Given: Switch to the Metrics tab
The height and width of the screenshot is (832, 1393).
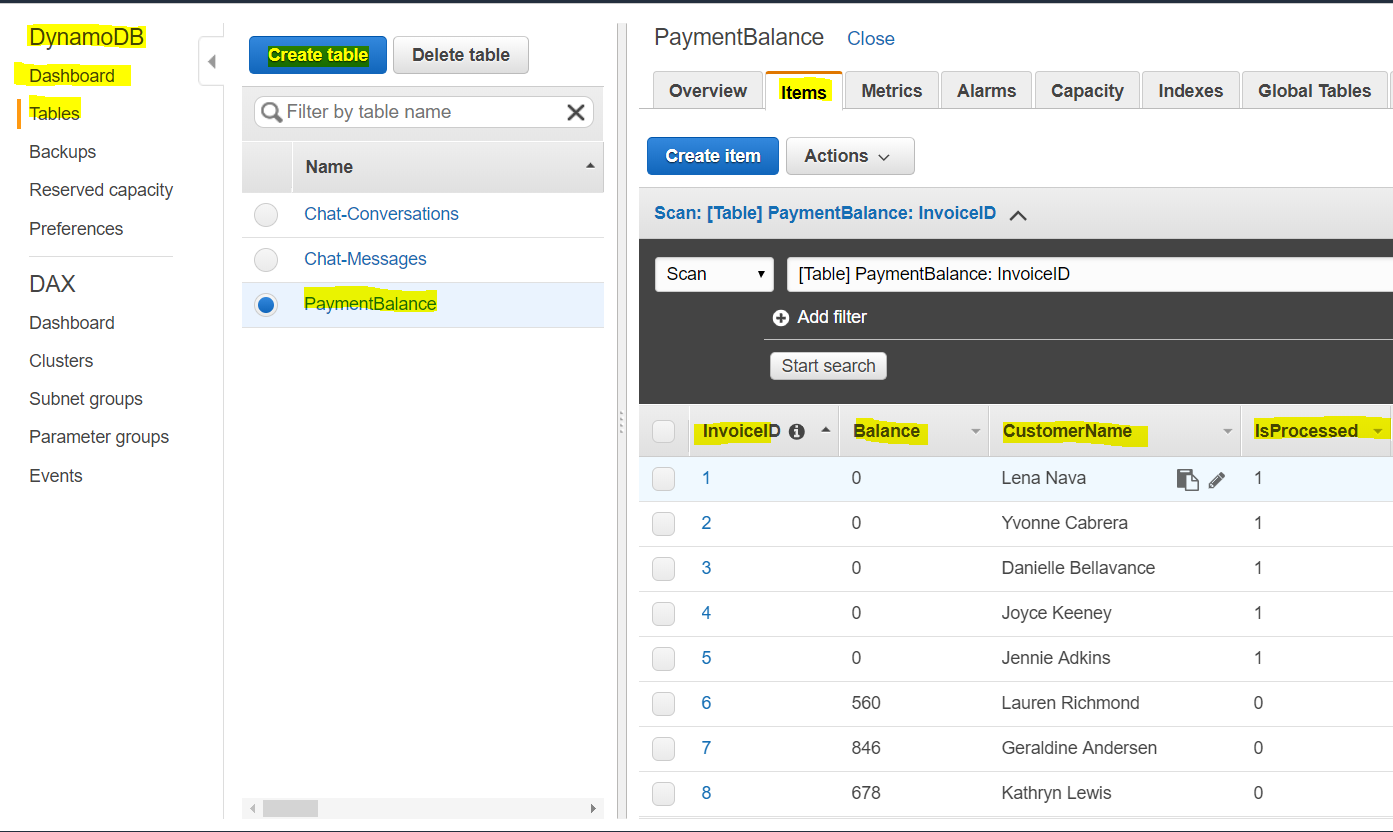Looking at the screenshot, I should pos(892,91).
